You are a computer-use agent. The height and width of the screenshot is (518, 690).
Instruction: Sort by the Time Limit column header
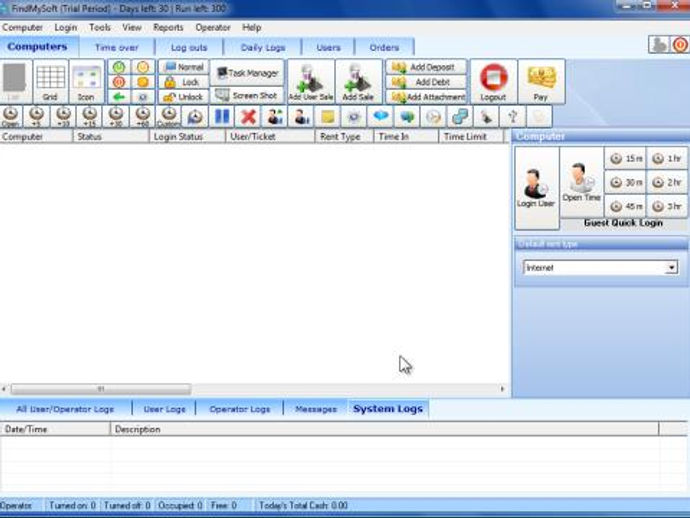[x=471, y=136]
